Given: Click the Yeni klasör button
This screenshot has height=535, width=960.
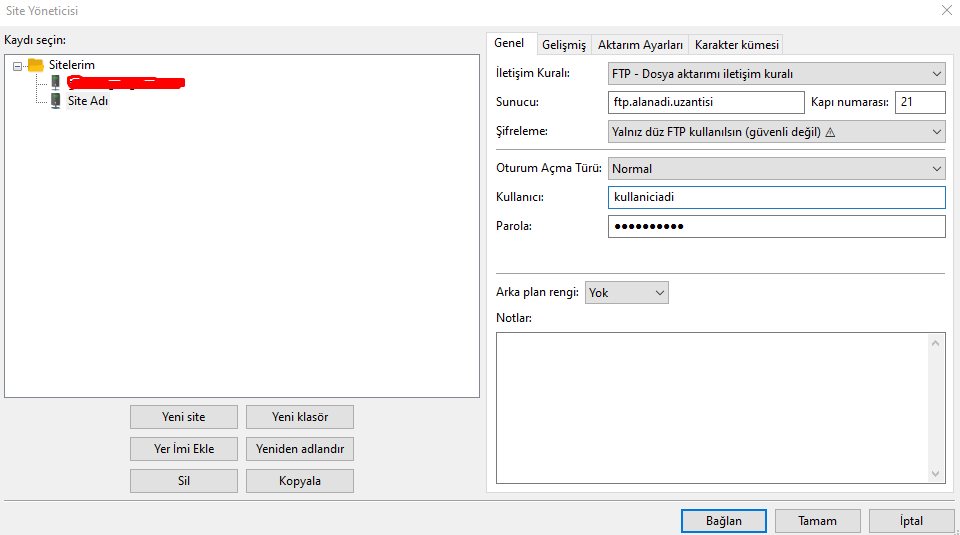Looking at the screenshot, I should click(300, 417).
